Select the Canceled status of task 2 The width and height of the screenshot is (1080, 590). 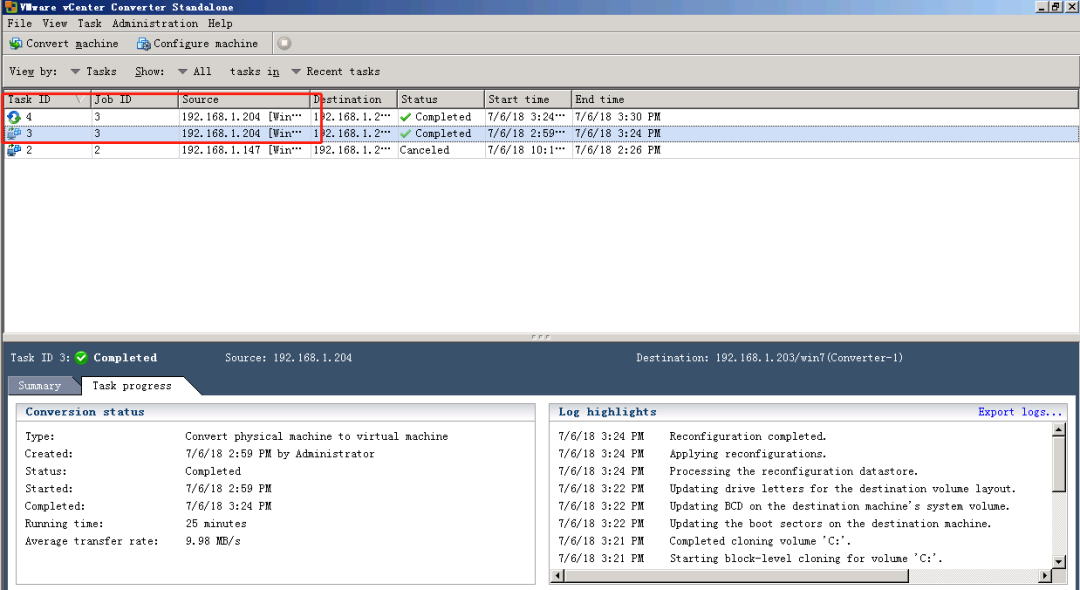[424, 150]
